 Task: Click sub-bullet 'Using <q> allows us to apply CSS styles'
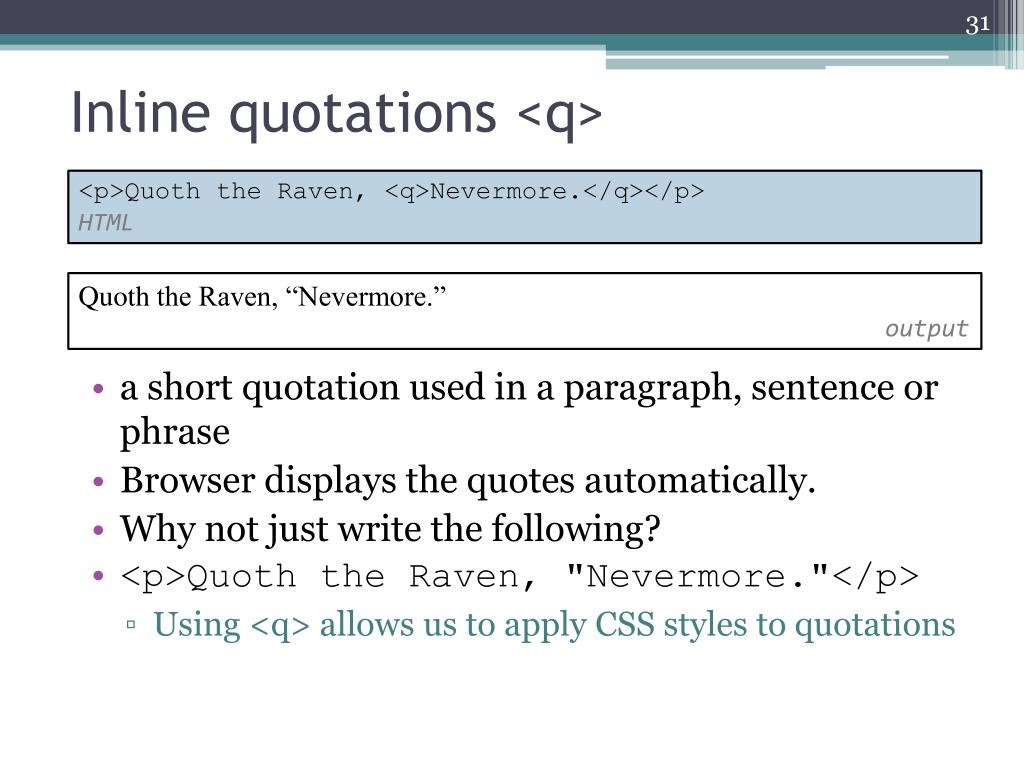point(554,625)
